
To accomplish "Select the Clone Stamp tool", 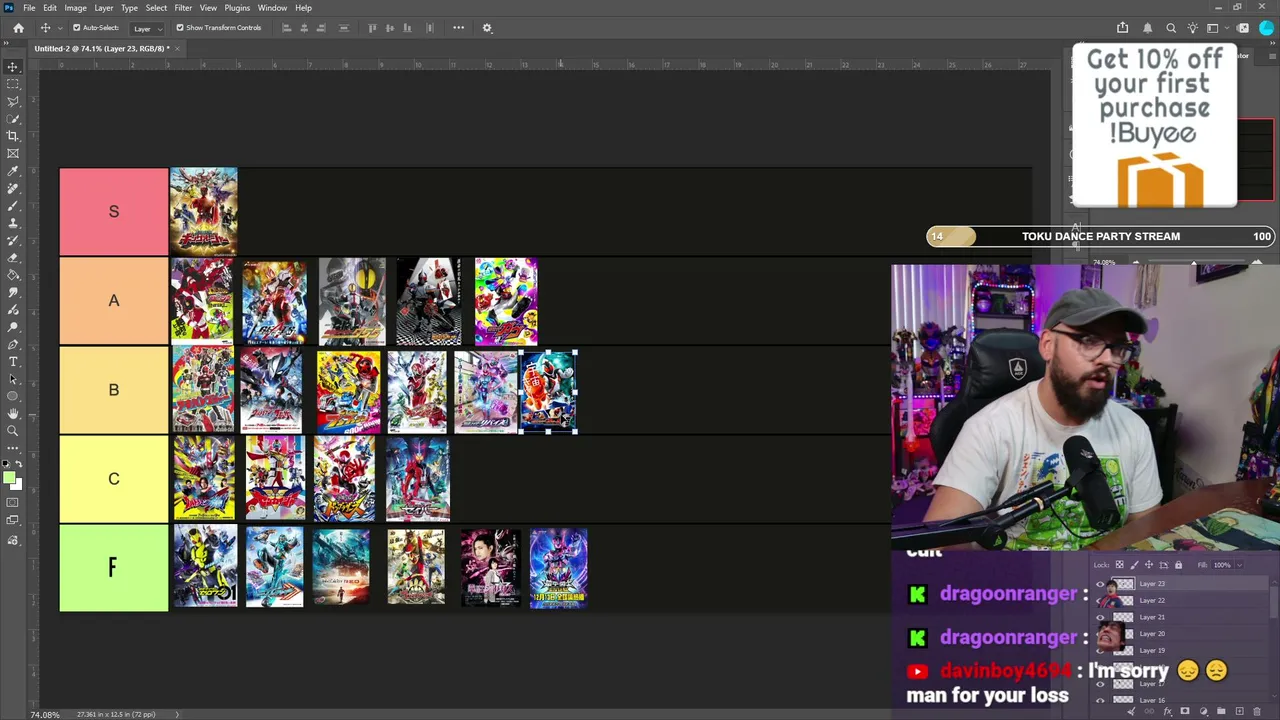I will (13, 223).
